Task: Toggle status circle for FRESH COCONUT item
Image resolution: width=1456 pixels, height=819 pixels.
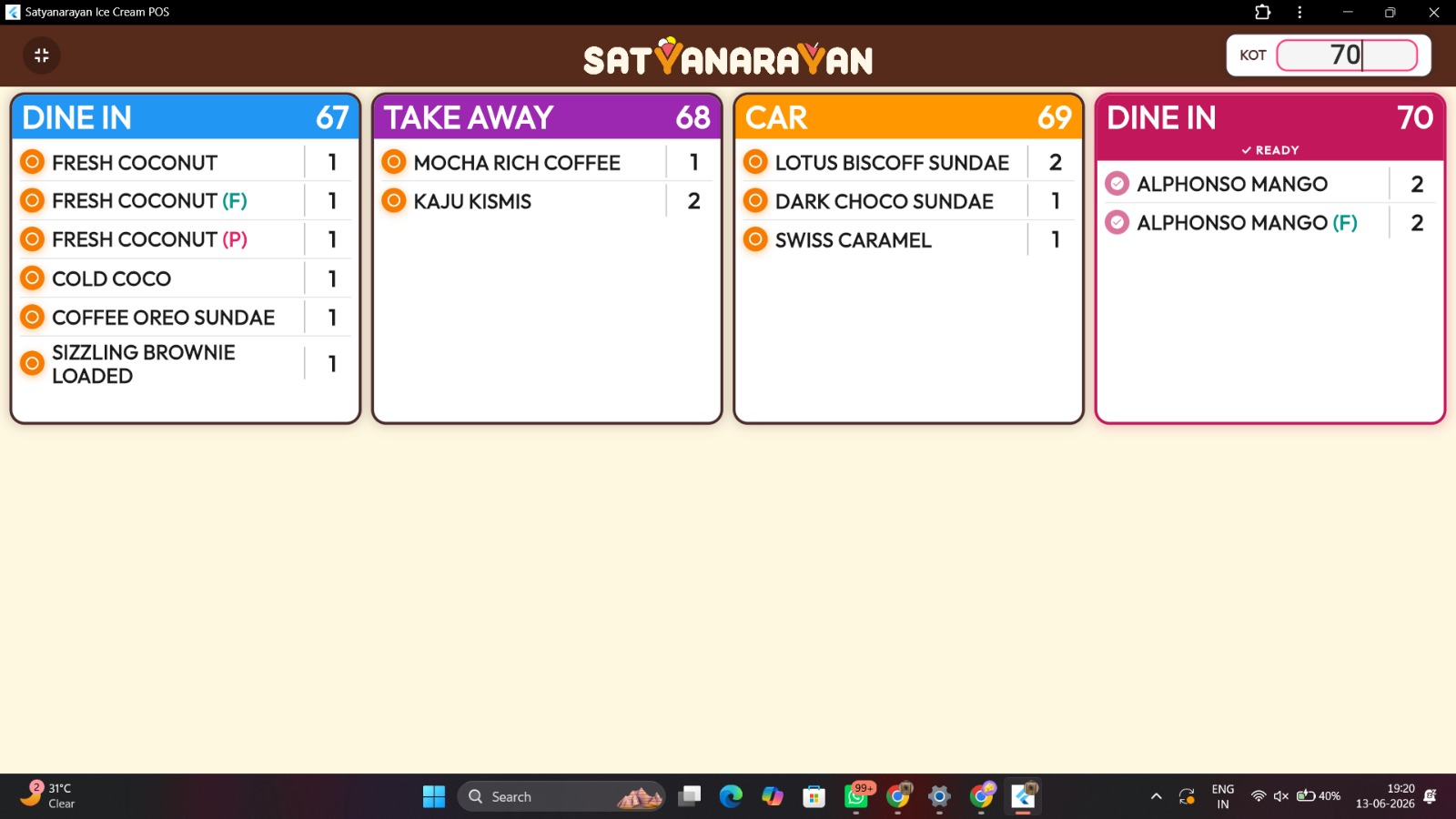Action: pyautogui.click(x=33, y=162)
